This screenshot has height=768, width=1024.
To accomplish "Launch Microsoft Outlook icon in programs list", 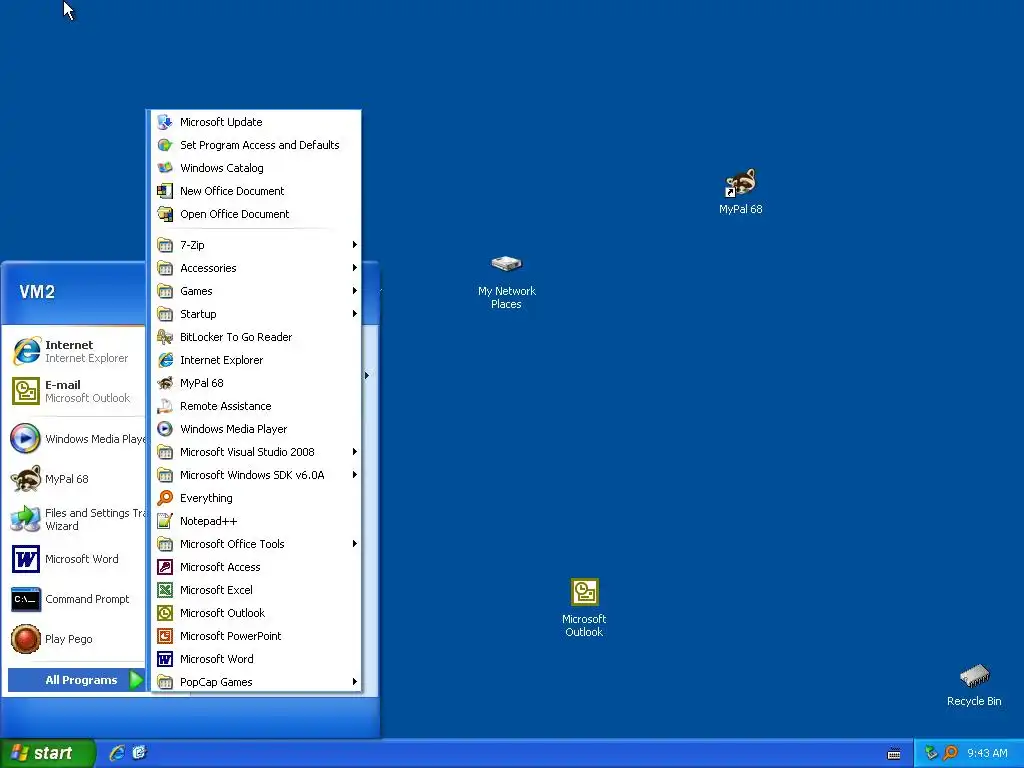I will 165,613.
